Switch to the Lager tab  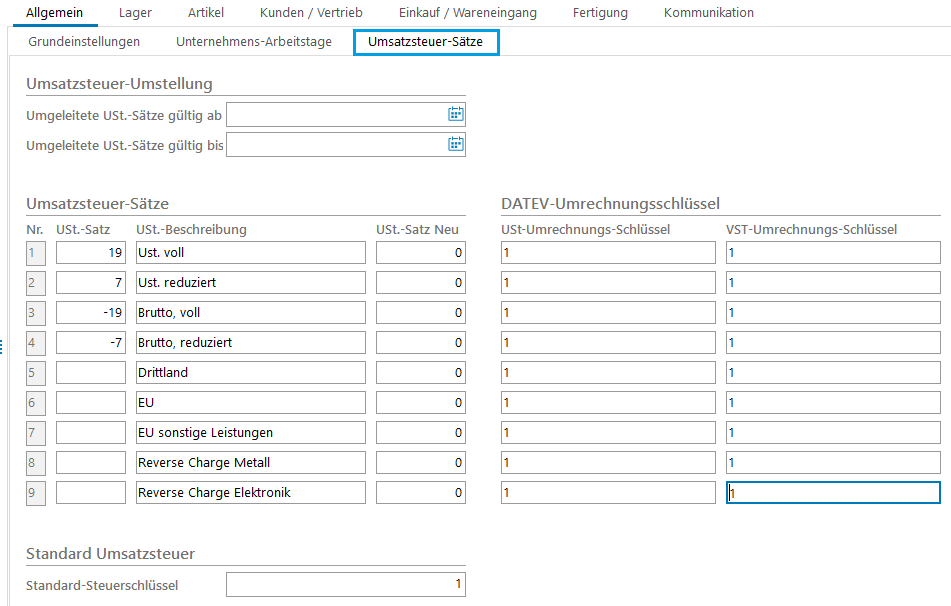tap(135, 13)
